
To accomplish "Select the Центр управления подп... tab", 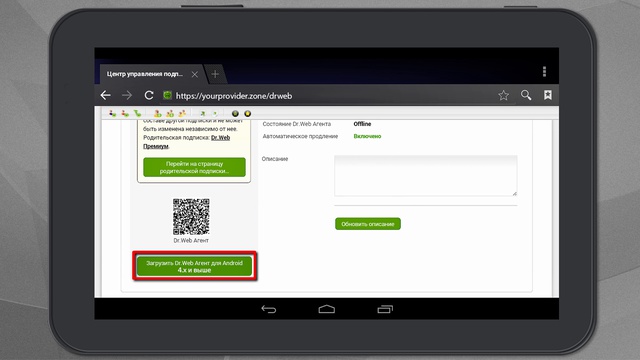I will click(x=145, y=74).
